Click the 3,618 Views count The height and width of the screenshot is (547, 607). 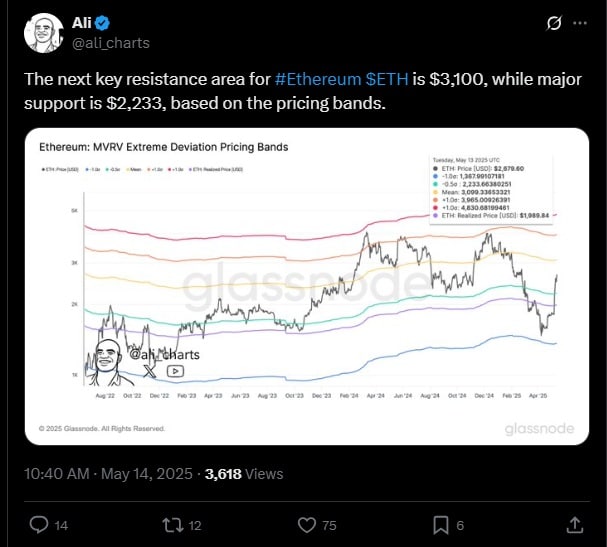(x=244, y=474)
